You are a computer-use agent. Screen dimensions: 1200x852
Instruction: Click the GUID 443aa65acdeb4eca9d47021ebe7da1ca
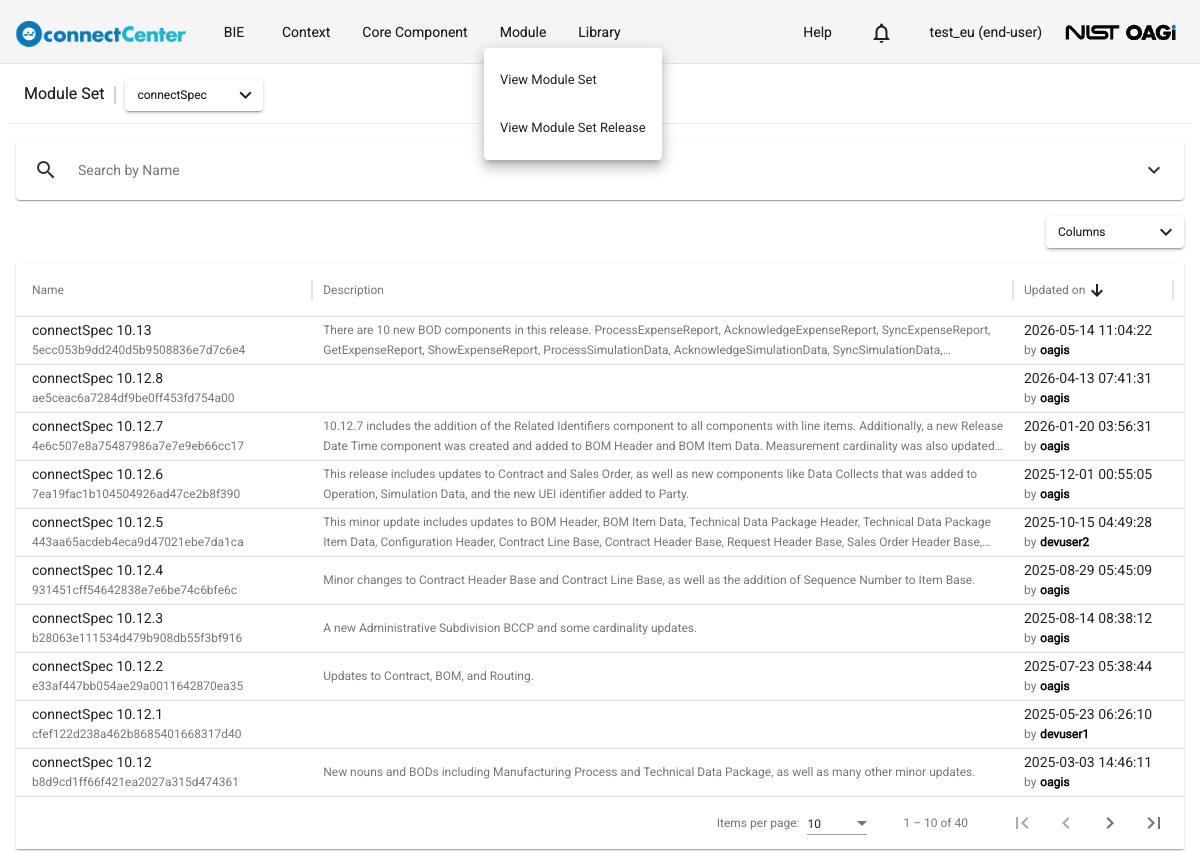138,542
